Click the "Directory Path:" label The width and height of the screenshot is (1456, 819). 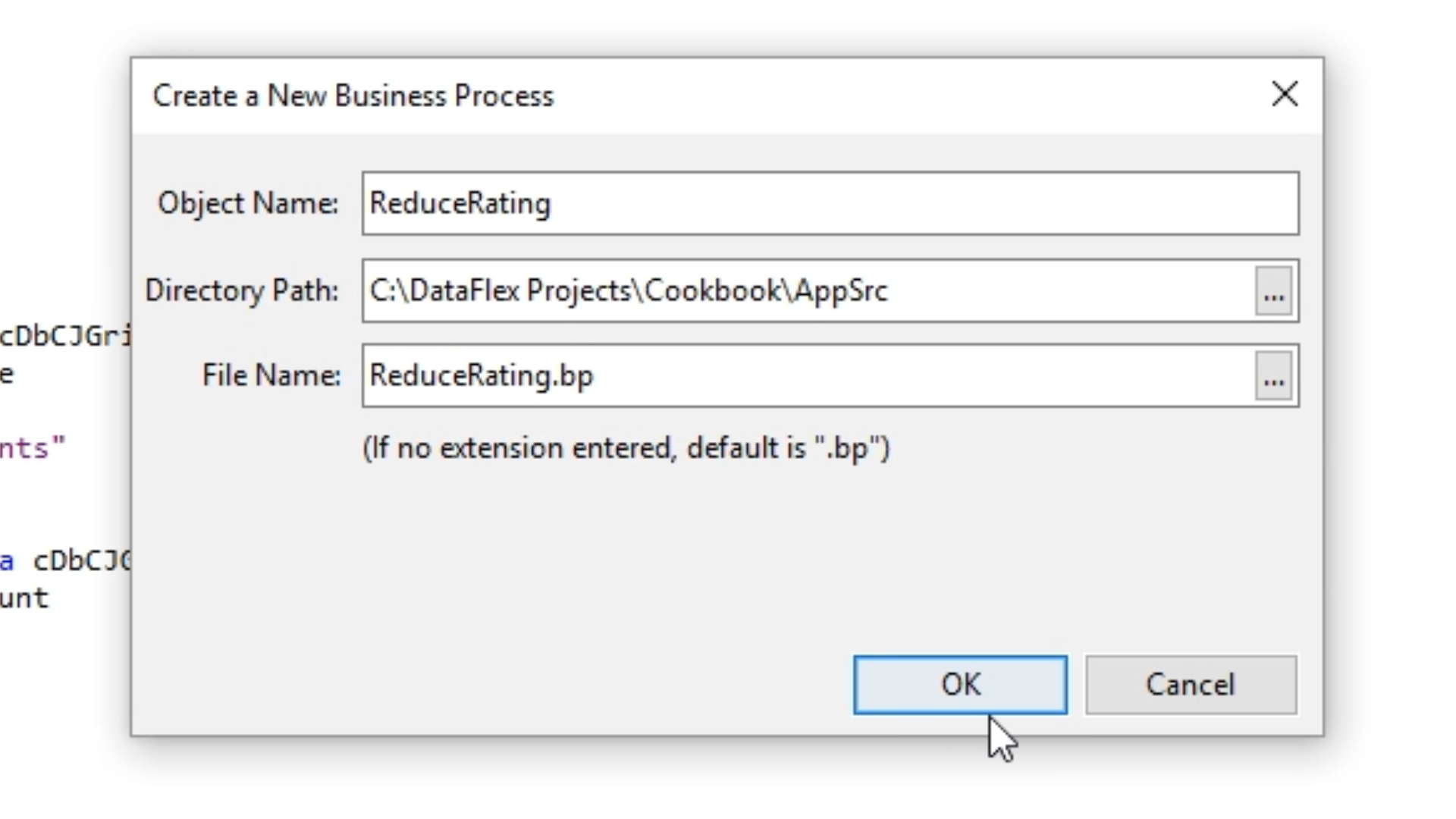241,290
